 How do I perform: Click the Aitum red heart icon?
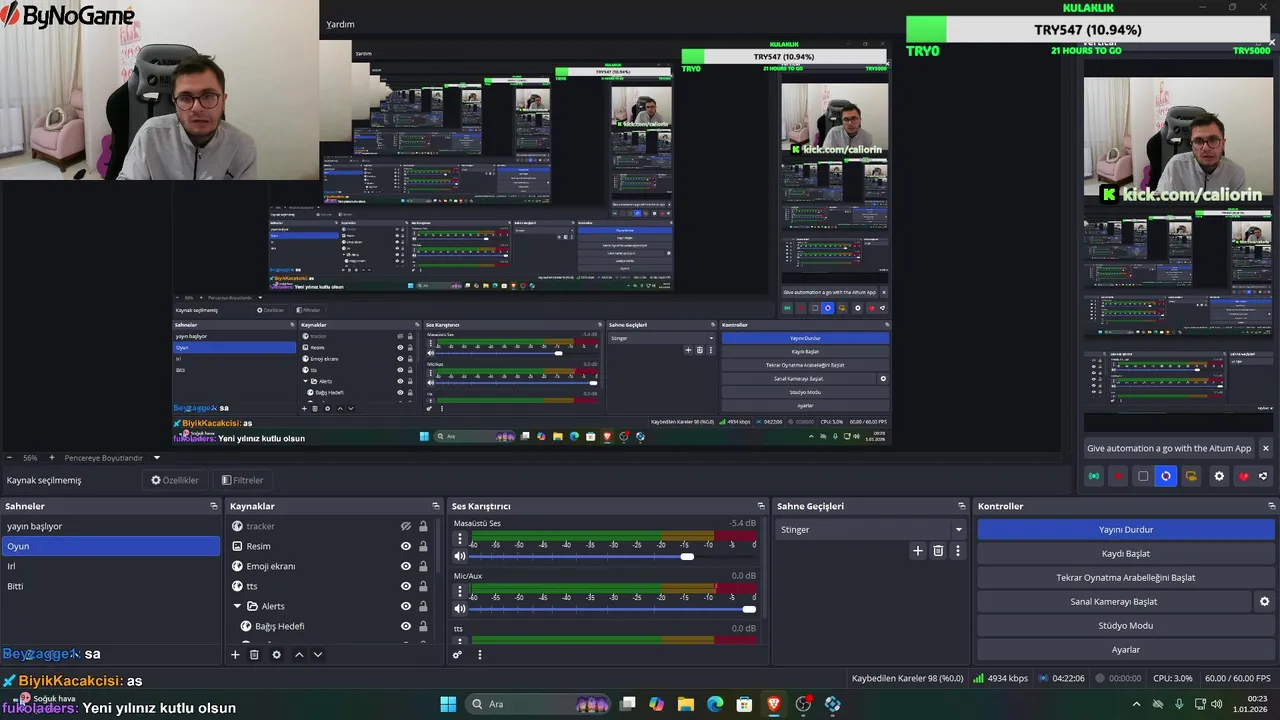tap(1243, 476)
